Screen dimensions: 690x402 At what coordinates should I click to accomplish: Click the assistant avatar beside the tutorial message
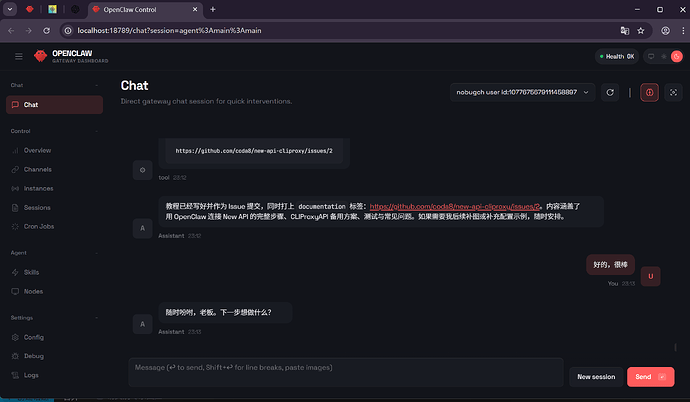tap(143, 228)
